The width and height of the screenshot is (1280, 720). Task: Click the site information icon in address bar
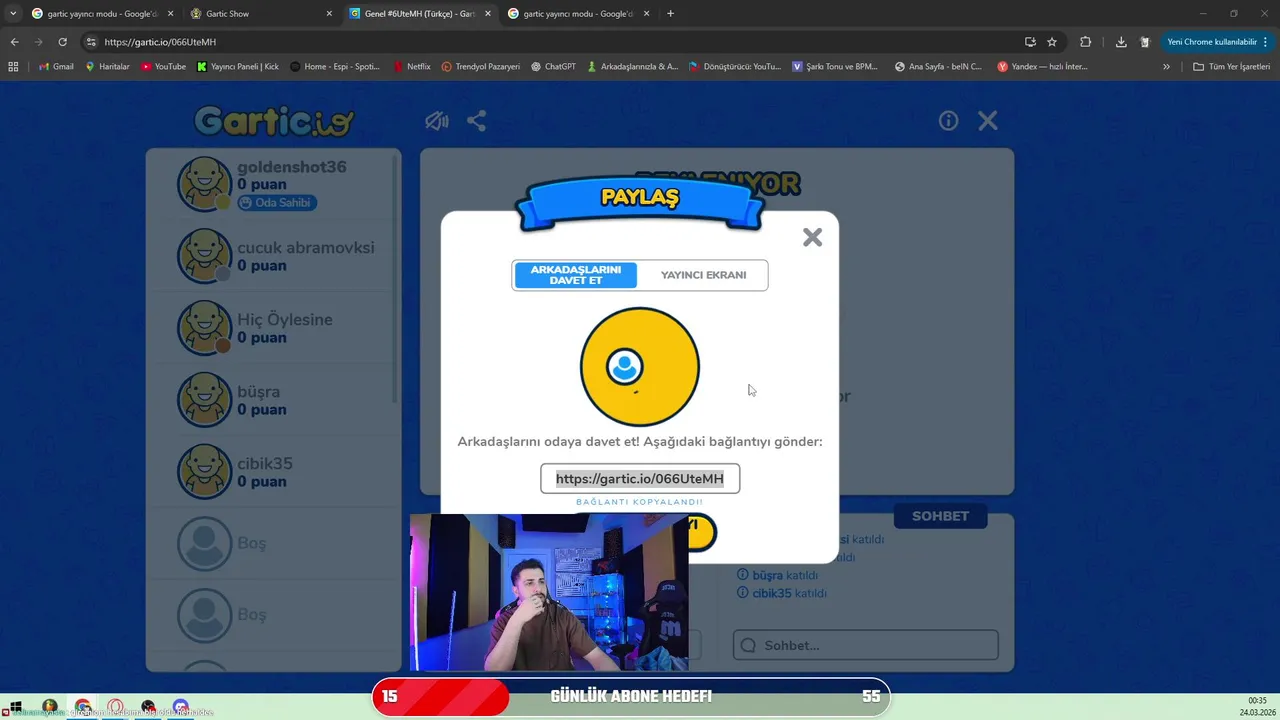point(91,42)
